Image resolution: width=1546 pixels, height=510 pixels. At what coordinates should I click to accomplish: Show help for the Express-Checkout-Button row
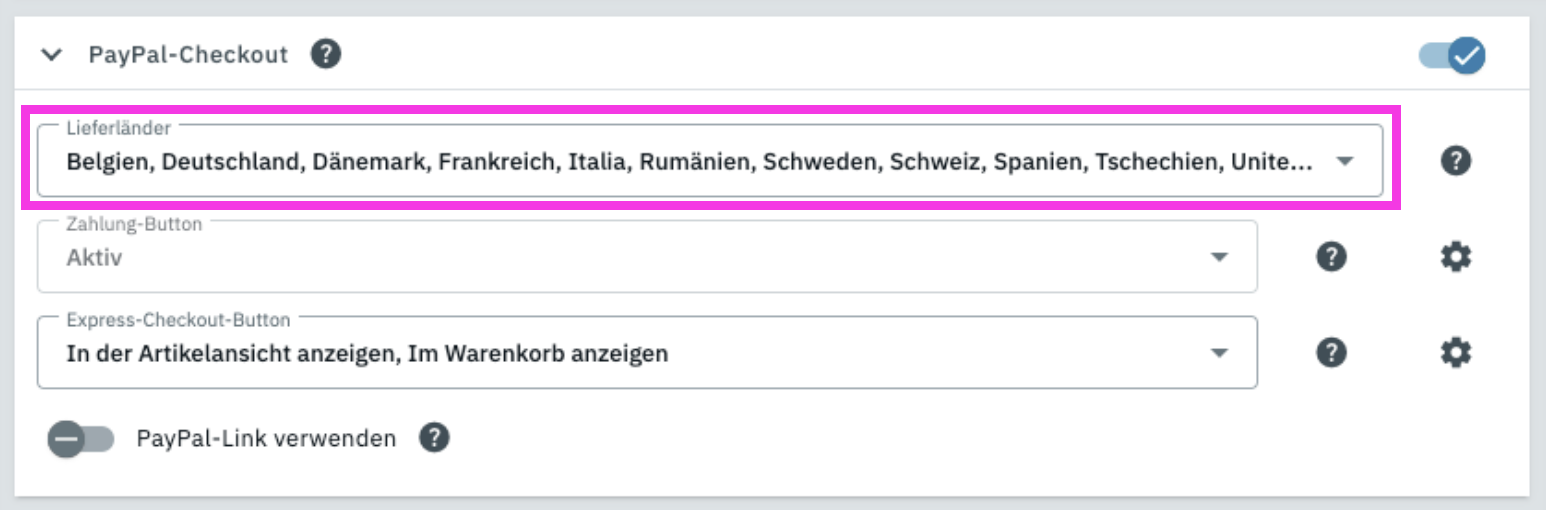1330,353
